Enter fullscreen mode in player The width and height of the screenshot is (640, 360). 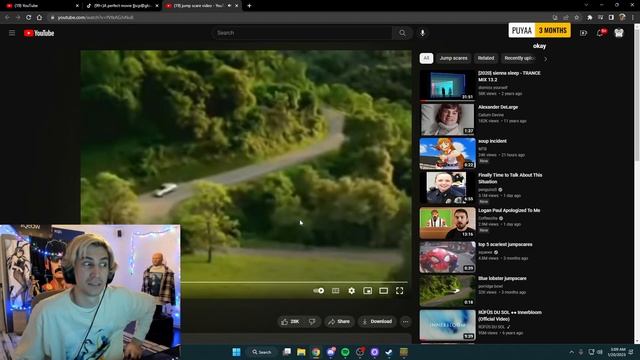click(x=400, y=291)
